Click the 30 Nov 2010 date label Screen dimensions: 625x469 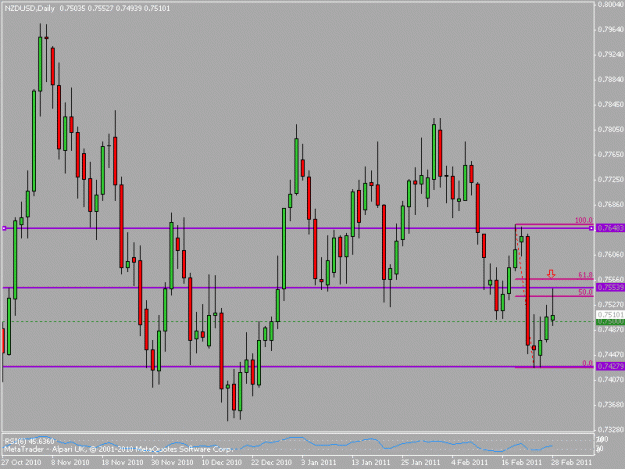[172, 463]
